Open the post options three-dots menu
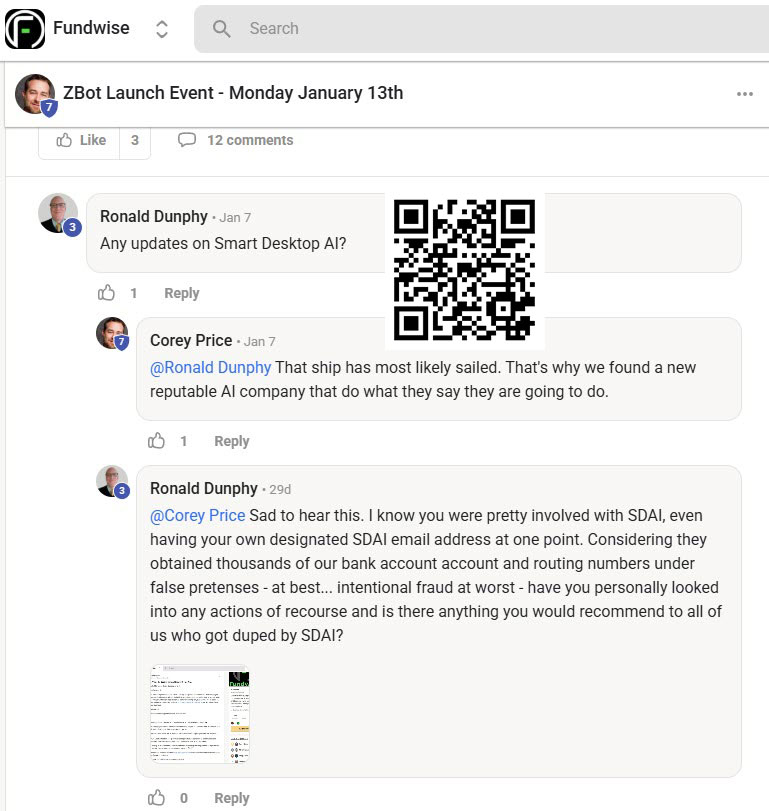The image size is (769, 811). point(745,94)
